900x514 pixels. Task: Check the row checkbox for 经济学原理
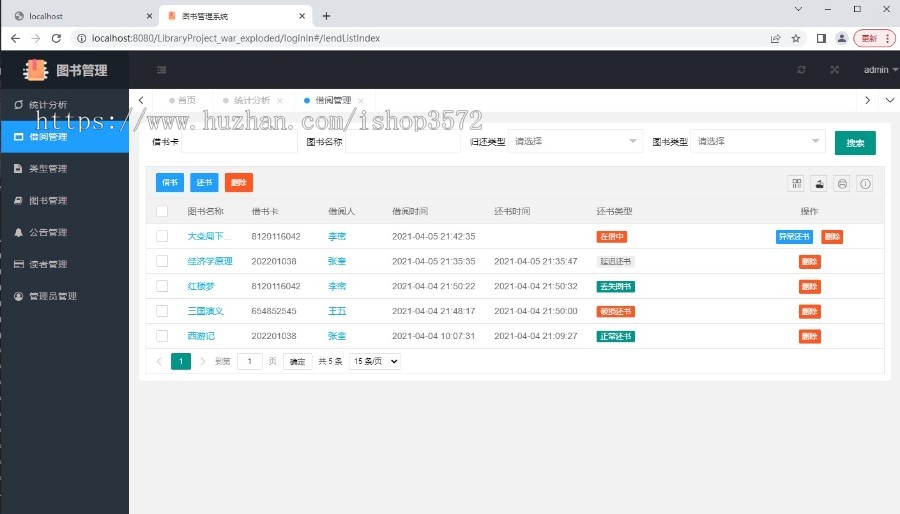click(162, 261)
